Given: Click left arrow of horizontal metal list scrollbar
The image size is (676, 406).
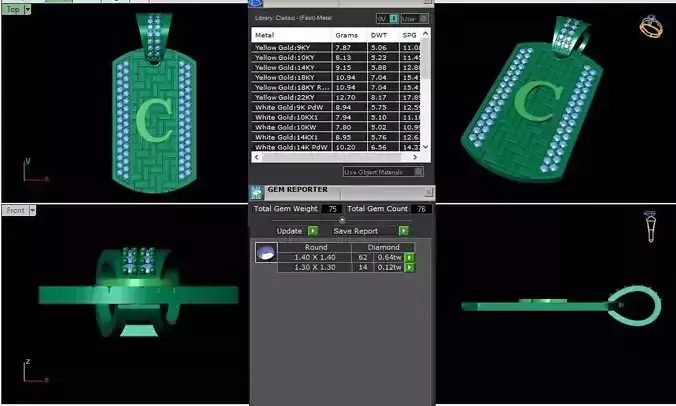Looking at the screenshot, I should [257, 157].
